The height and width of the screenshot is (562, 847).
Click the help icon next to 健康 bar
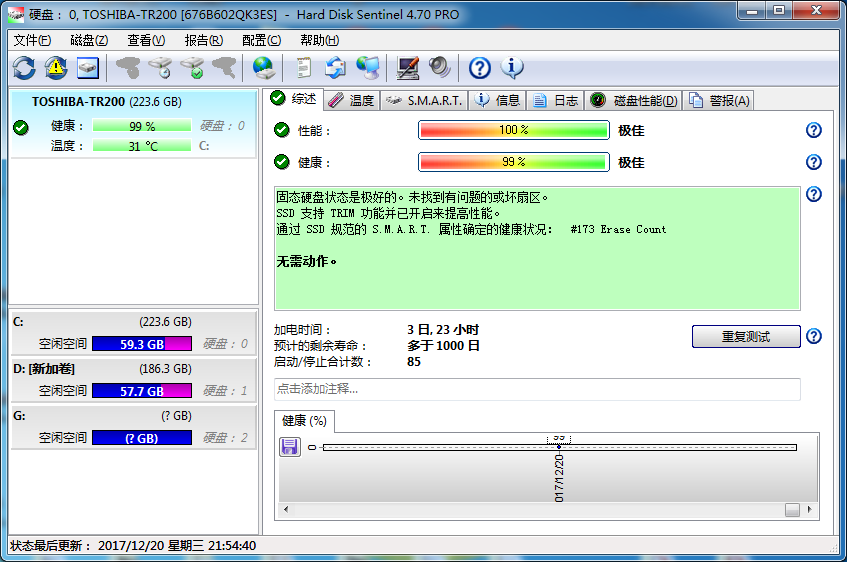tap(814, 162)
